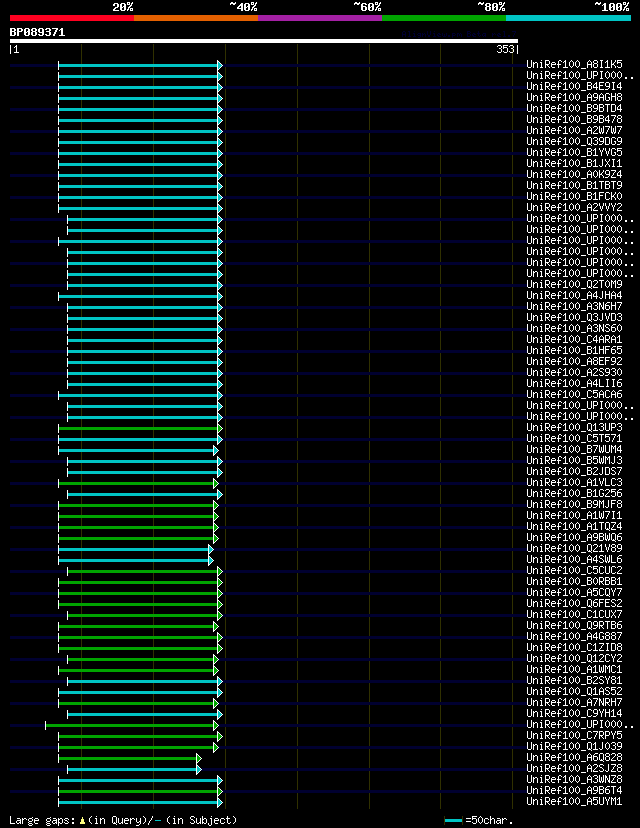Select the UniRef100_Q2T0M9 label
The height and width of the screenshot is (828, 640).
574,285
